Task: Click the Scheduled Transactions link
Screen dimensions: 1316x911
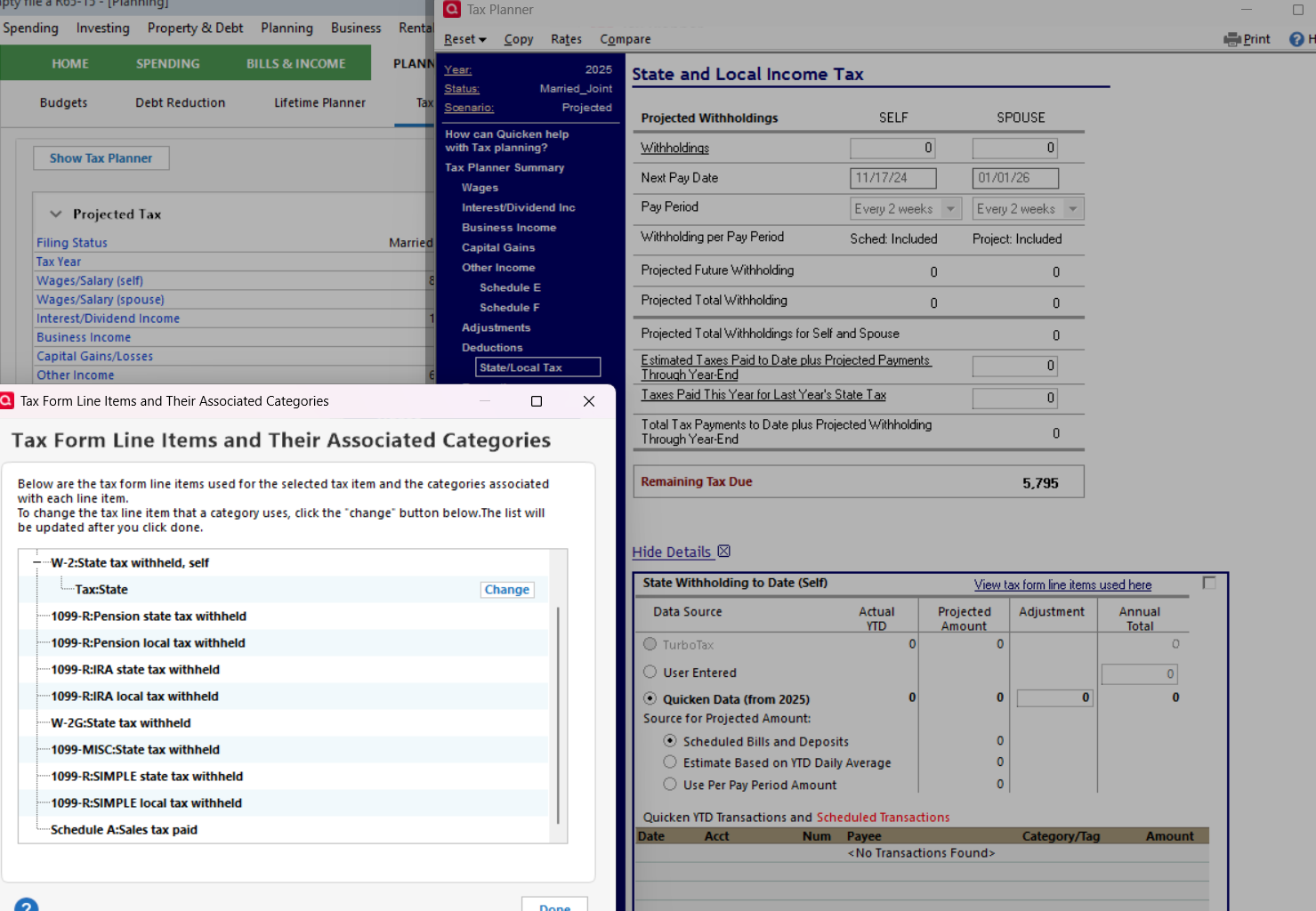Action: tap(883, 818)
